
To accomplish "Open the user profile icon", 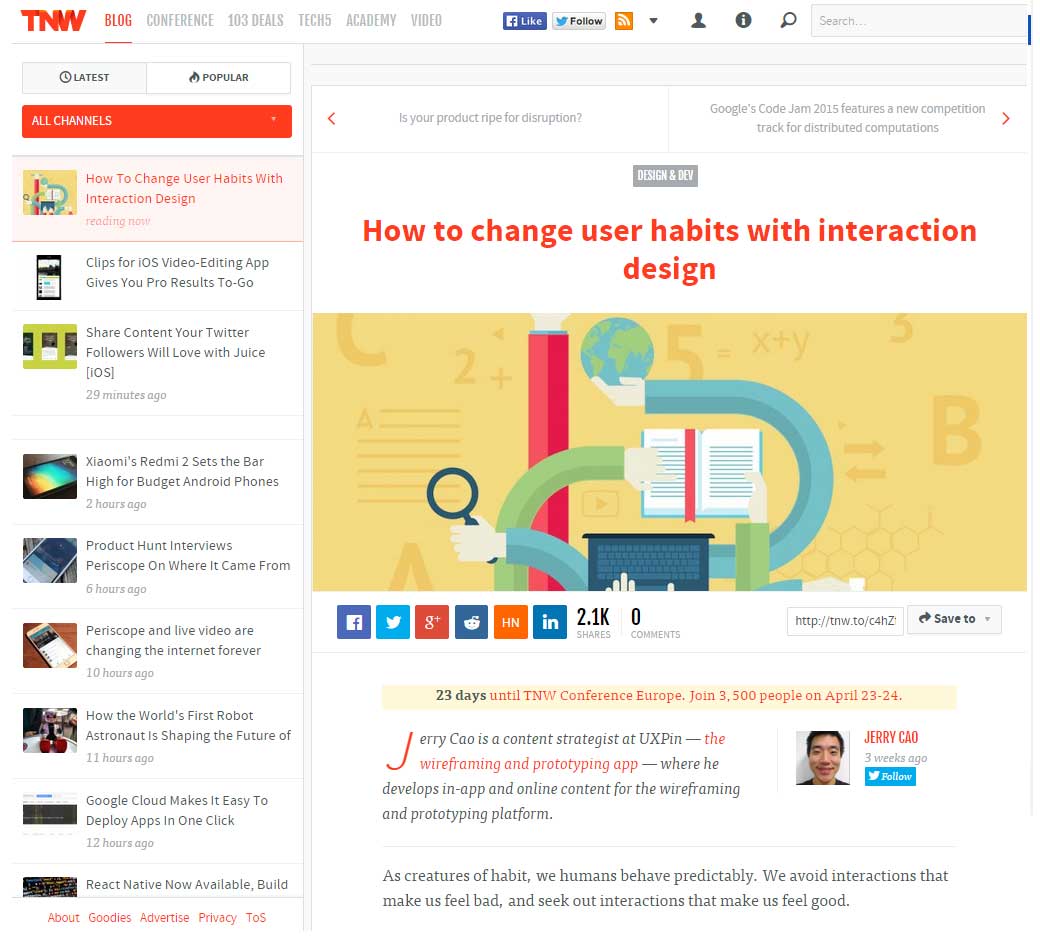I will 698,20.
